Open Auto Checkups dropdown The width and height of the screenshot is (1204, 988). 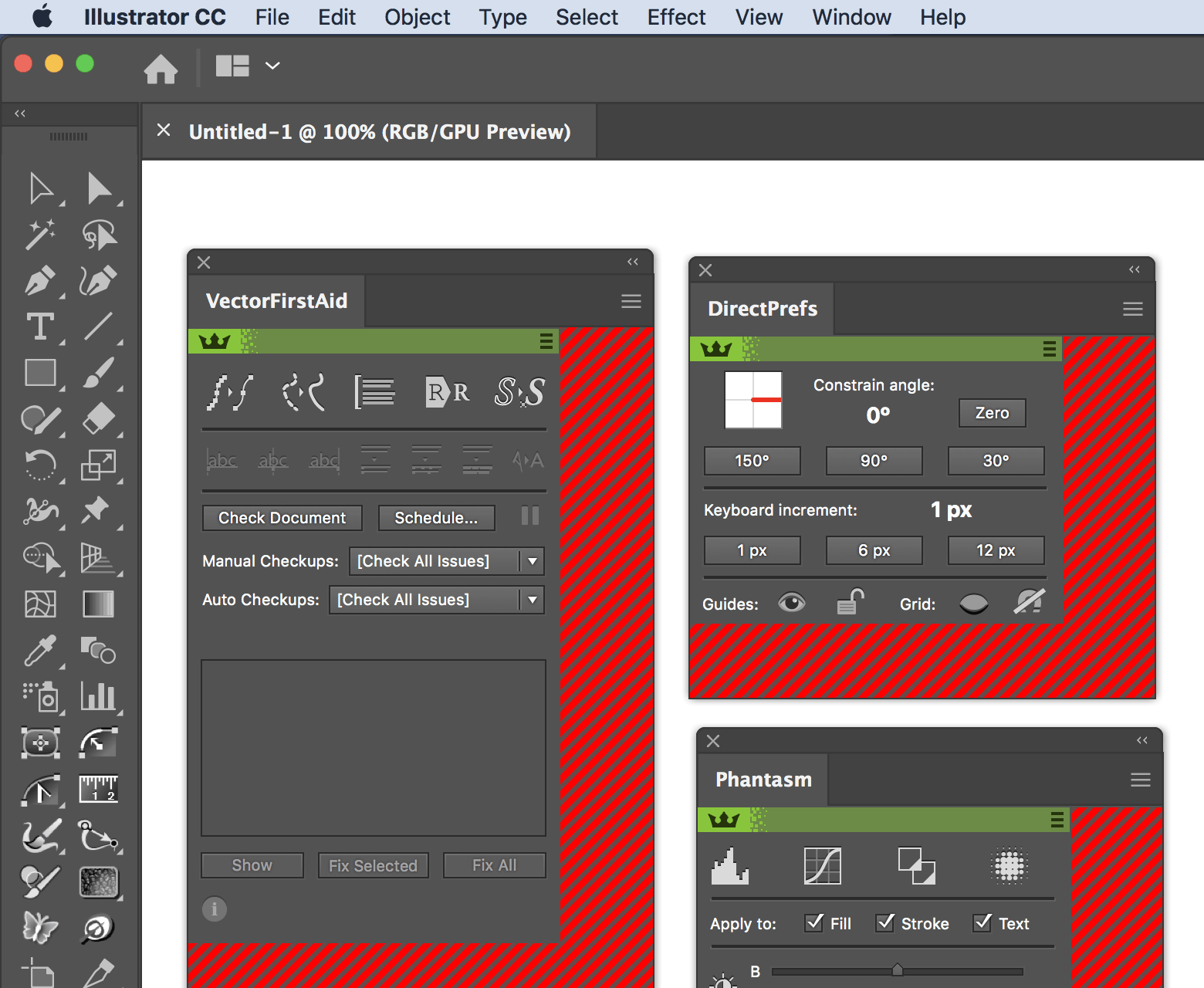coord(532,600)
